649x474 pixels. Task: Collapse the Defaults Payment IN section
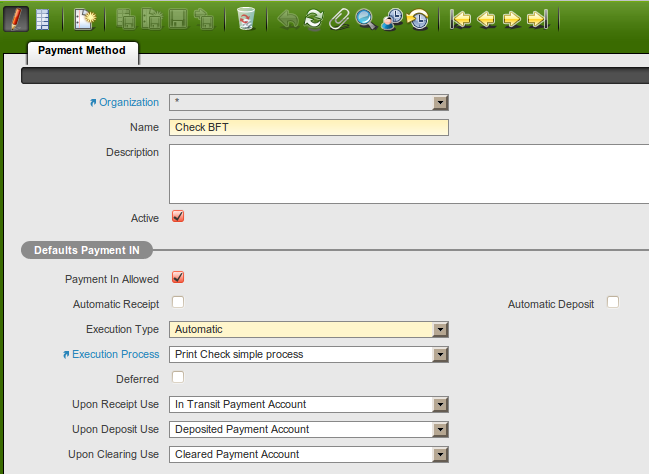coord(87,250)
